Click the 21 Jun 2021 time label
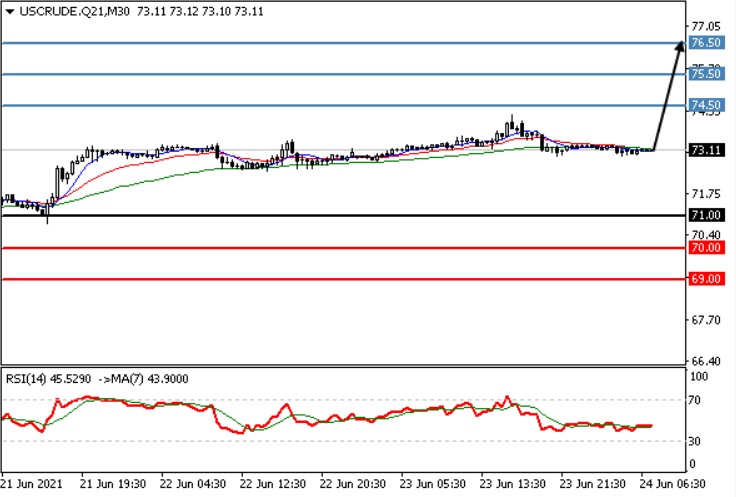 pos(31,484)
